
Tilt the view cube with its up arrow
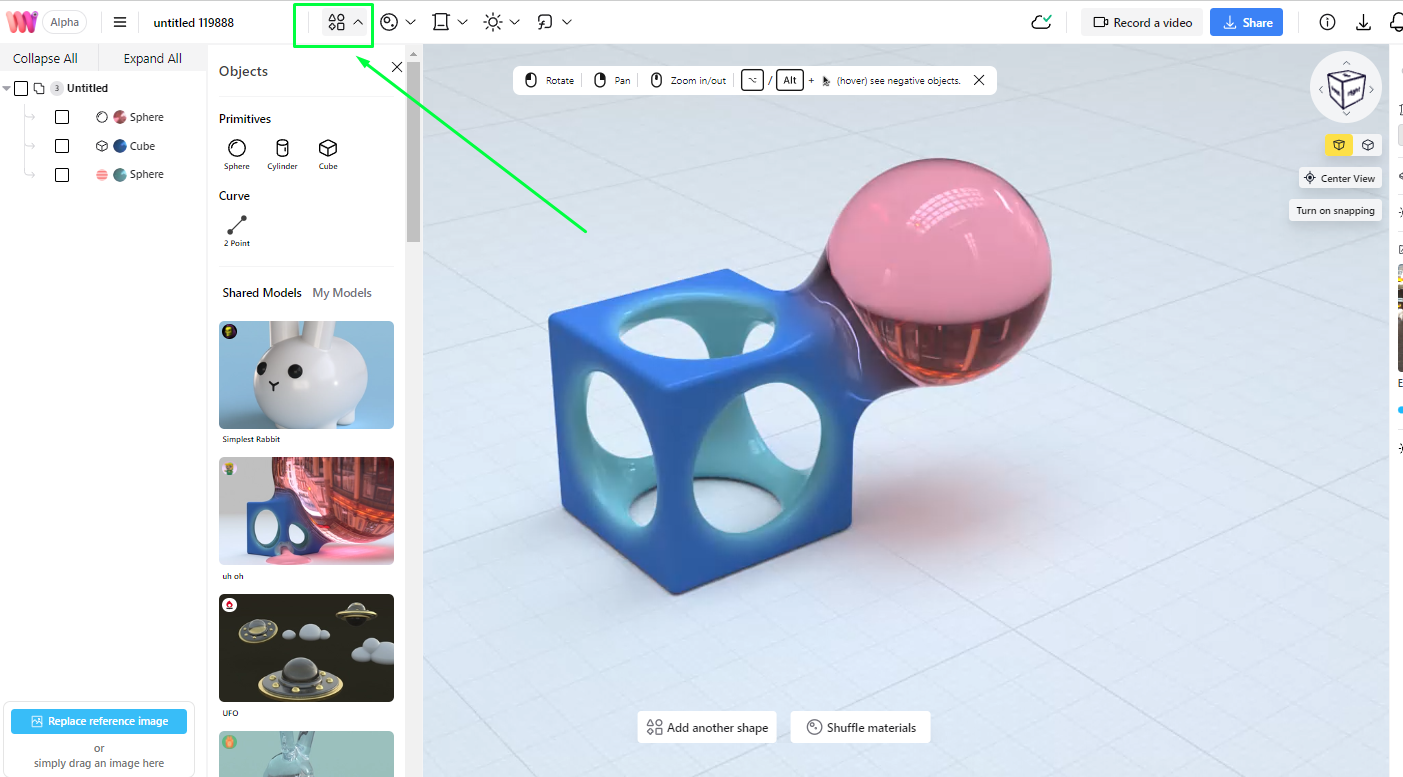pyautogui.click(x=1346, y=62)
